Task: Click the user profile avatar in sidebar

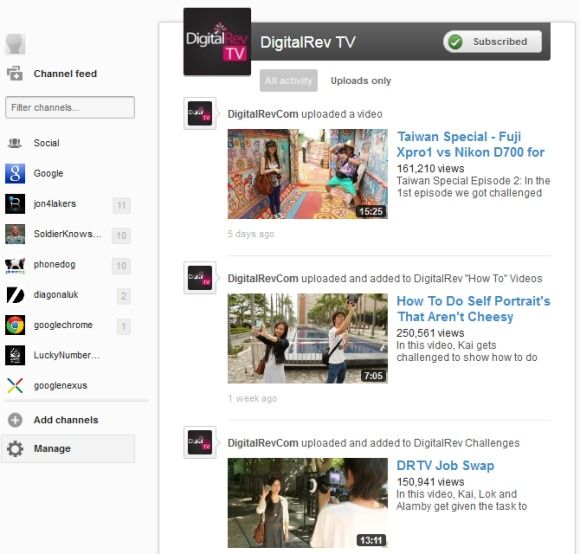Action: 15,44
